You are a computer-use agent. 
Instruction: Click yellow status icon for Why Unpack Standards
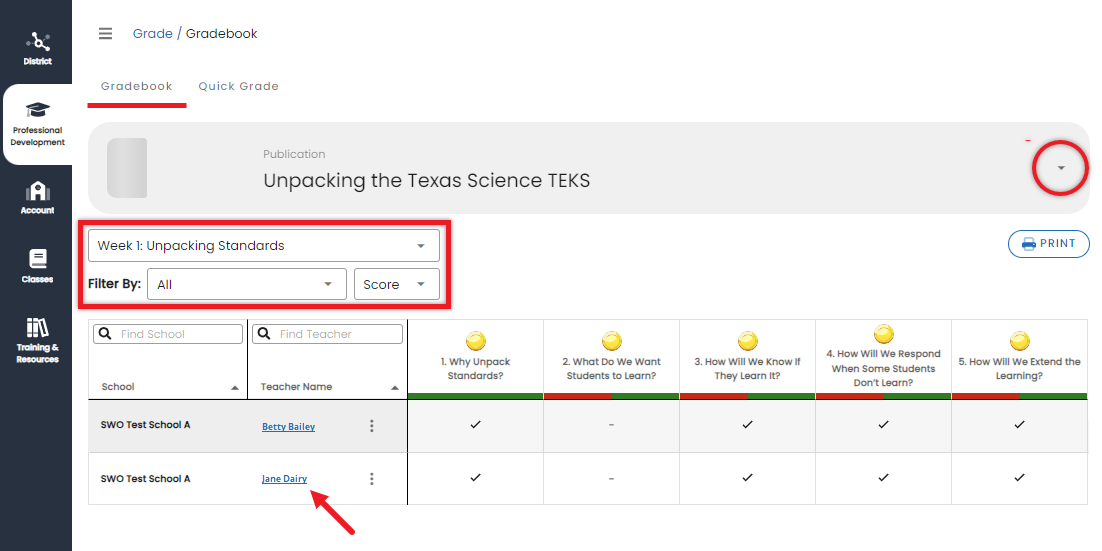(x=476, y=341)
